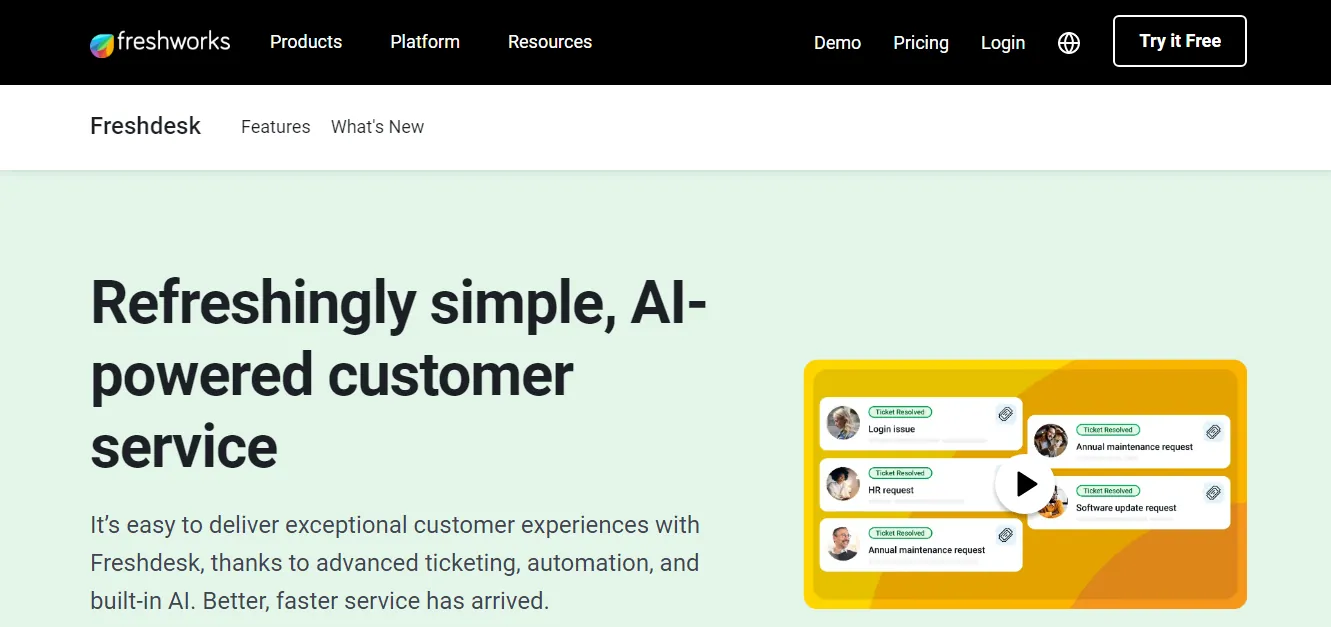Open the language globe icon

(x=1068, y=43)
